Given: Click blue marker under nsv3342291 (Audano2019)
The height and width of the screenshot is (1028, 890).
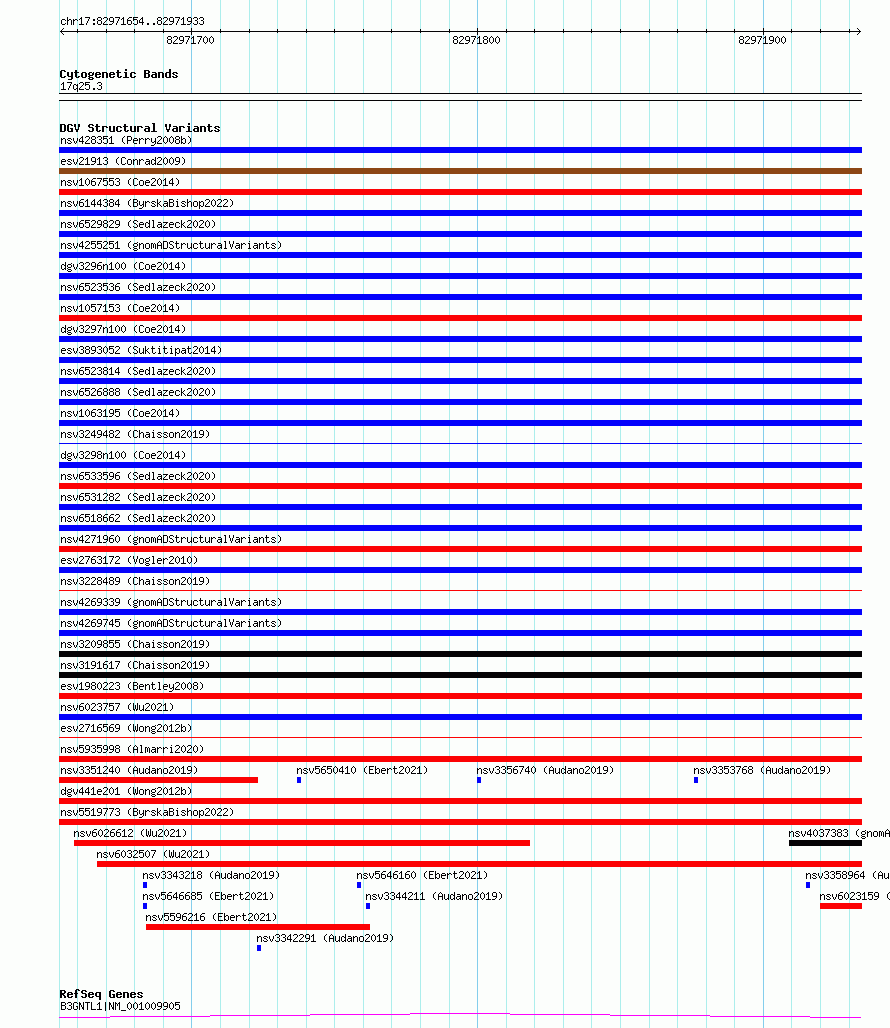Looking at the screenshot, I should tap(259, 948).
